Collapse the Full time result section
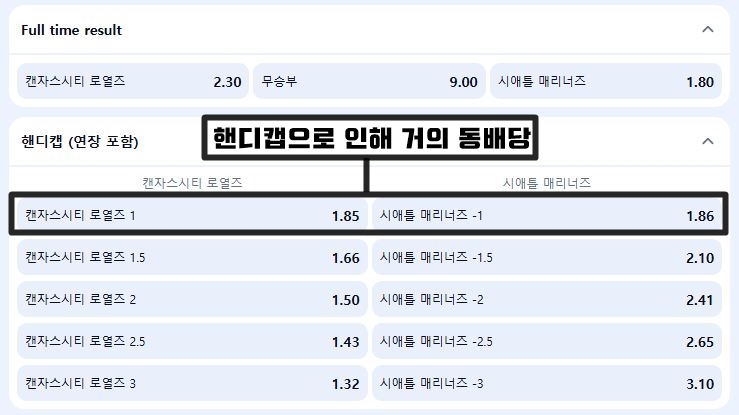 tap(708, 30)
